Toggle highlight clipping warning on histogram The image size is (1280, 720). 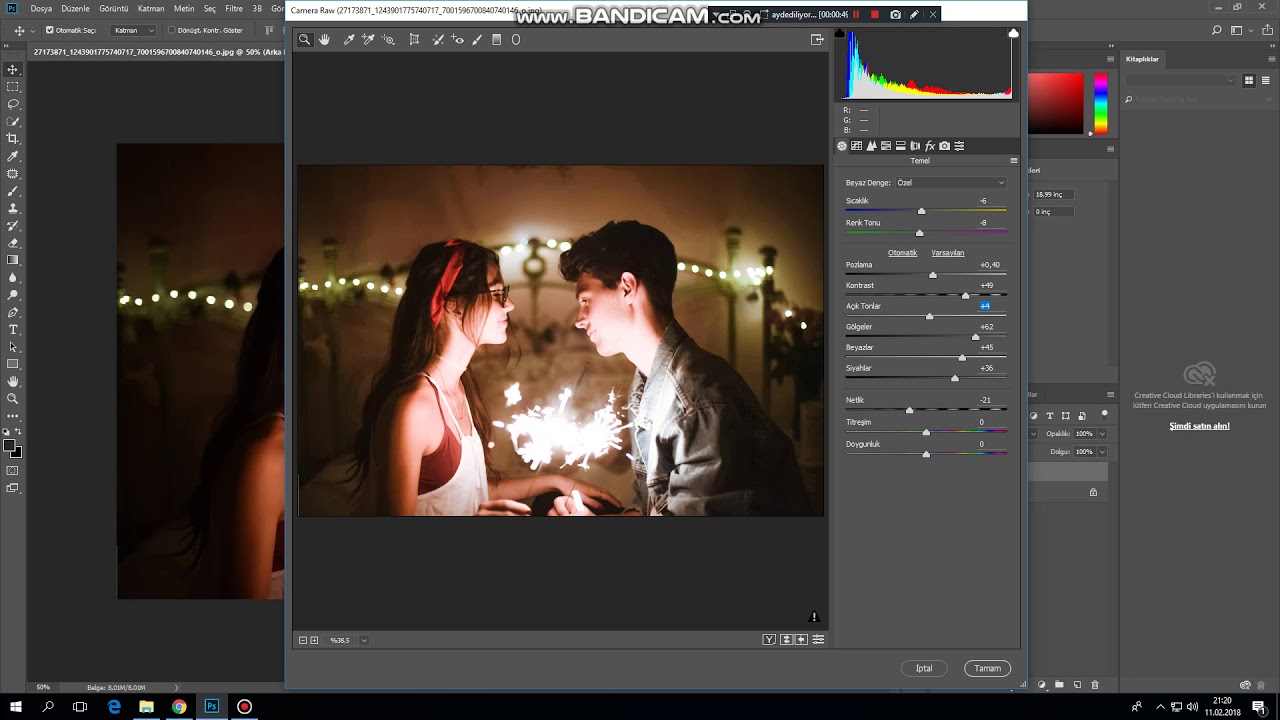[1013, 34]
